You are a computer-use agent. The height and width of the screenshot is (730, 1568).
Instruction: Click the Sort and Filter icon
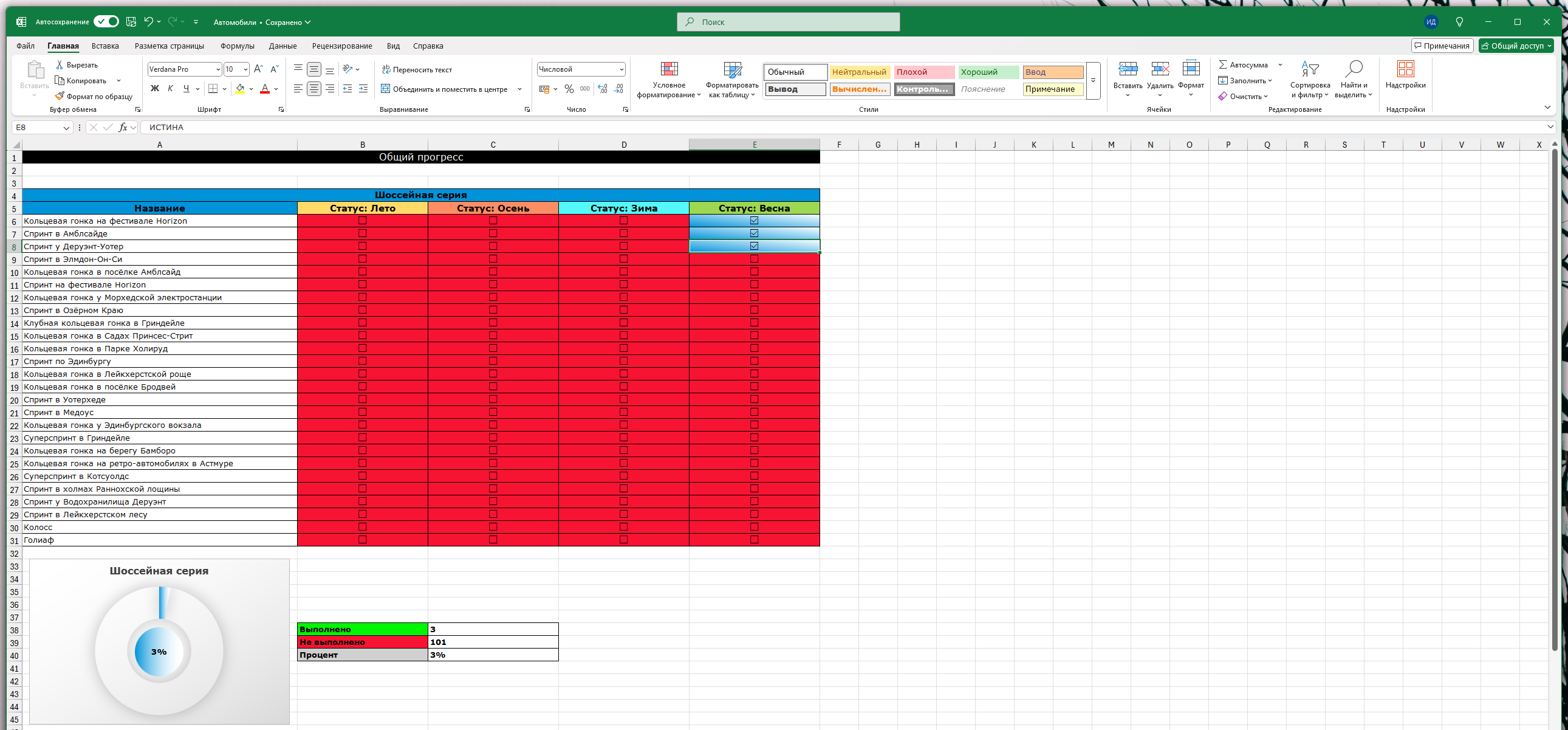pos(1309,69)
